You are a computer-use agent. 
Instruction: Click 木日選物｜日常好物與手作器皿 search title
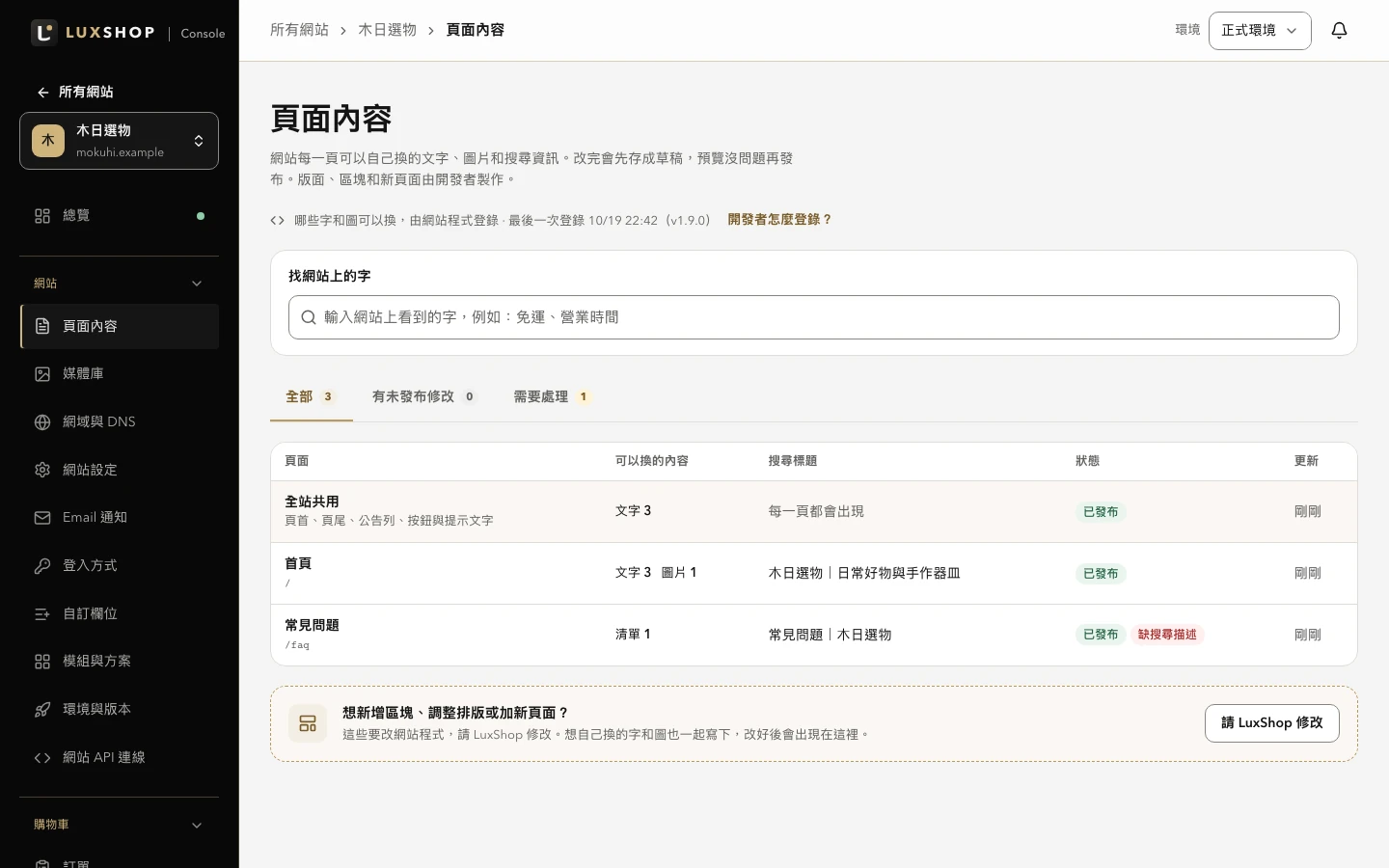pos(864,573)
